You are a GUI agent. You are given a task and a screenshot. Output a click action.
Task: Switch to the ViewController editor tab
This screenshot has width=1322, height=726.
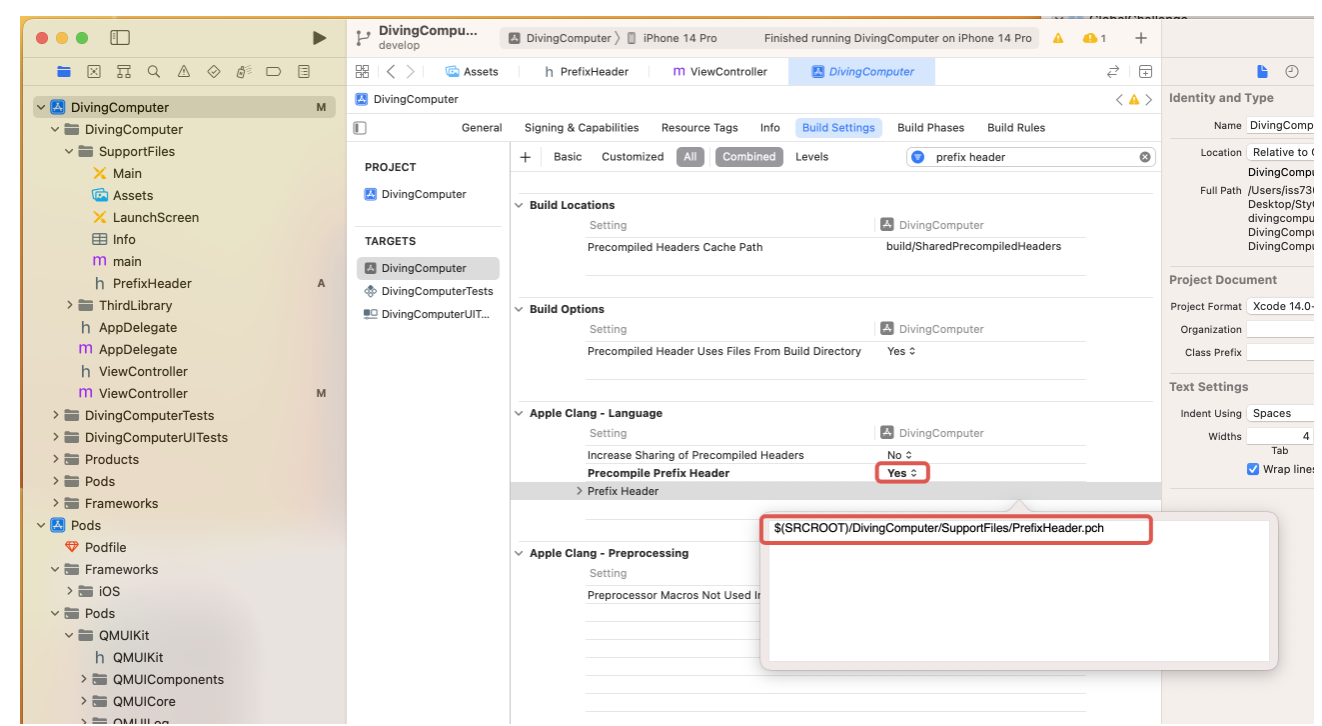(x=720, y=72)
